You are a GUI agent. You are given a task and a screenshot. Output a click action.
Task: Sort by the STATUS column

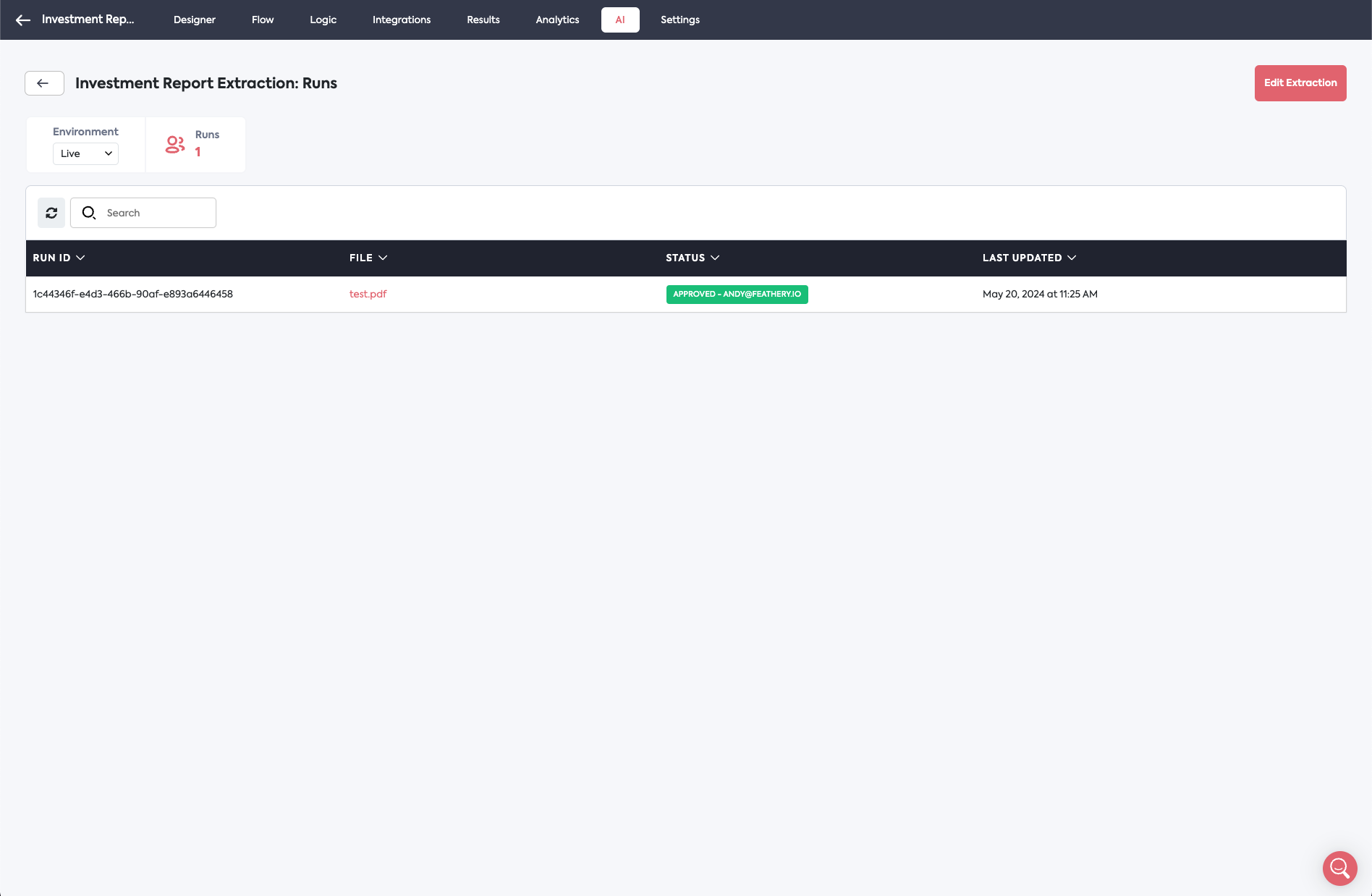pyautogui.click(x=692, y=258)
